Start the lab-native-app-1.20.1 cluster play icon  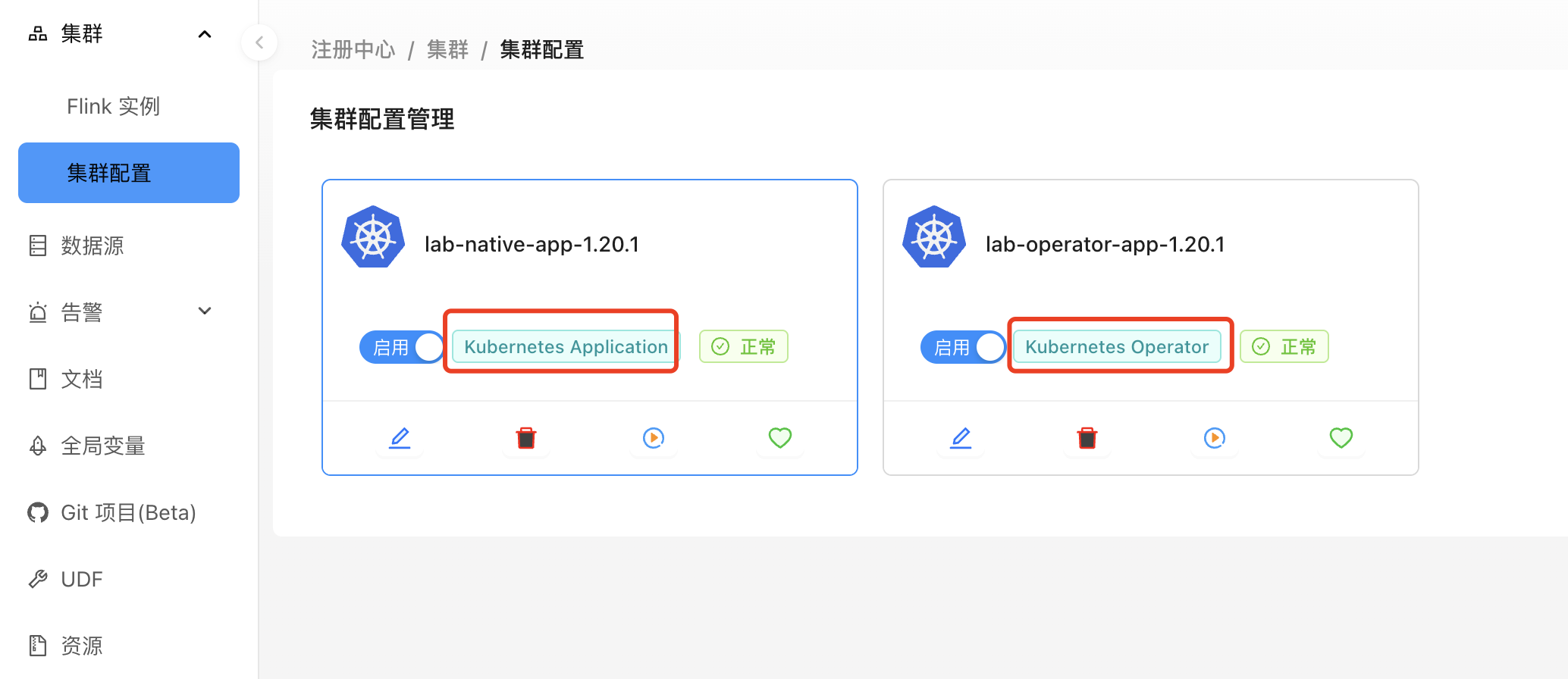pos(653,438)
